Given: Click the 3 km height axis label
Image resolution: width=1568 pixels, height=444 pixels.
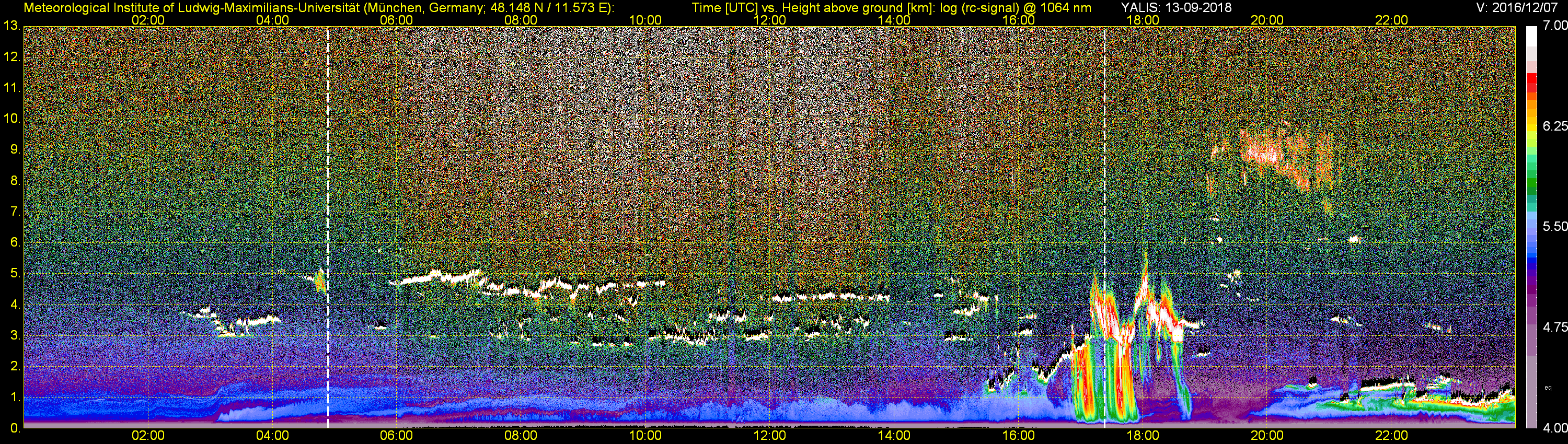Looking at the screenshot, I should tap(15, 336).
